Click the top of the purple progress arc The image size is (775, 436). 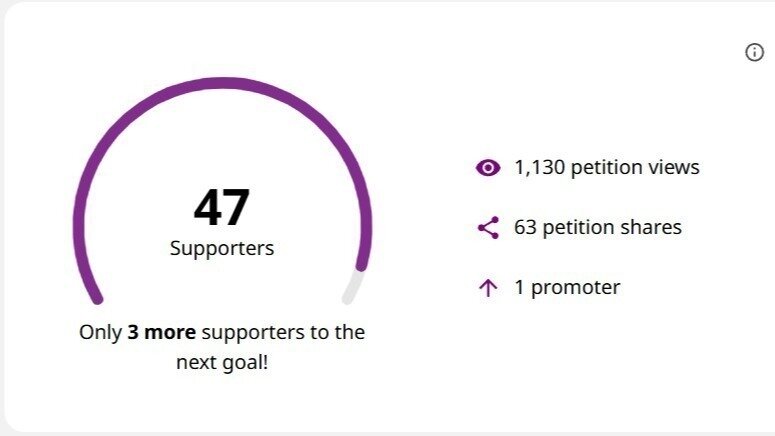coord(222,85)
